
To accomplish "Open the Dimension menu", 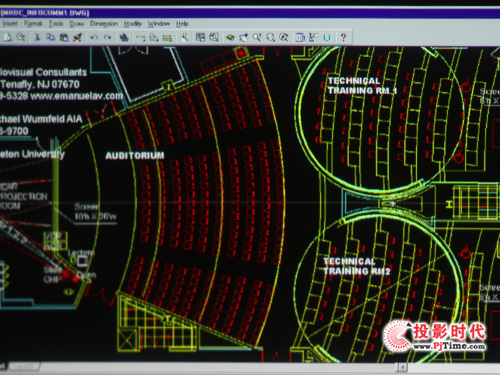I will pyautogui.click(x=104, y=24).
